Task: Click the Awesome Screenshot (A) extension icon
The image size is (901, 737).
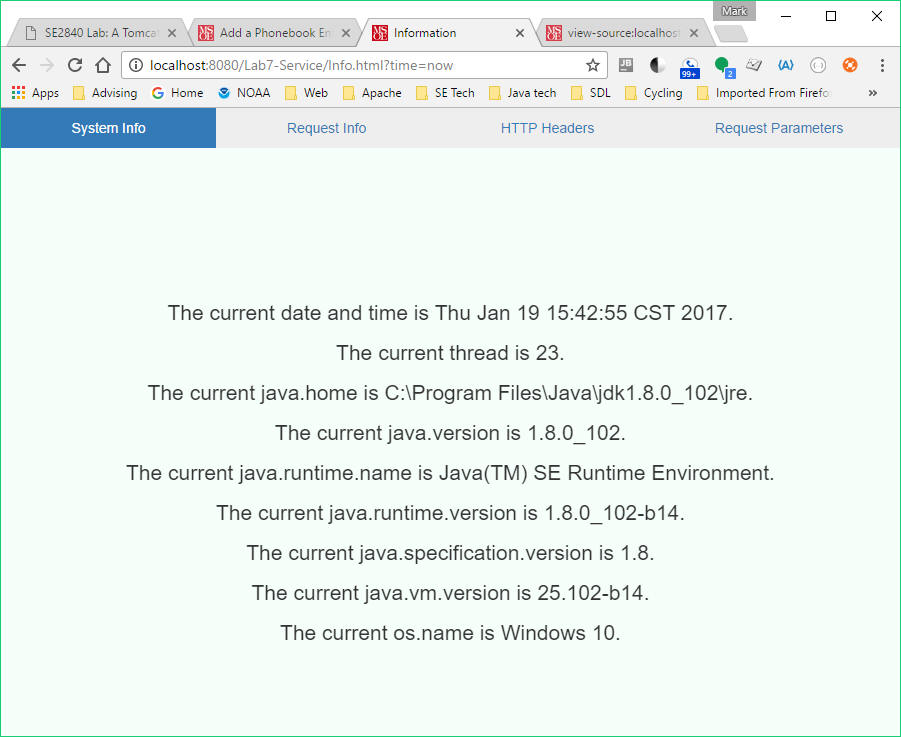Action: [x=786, y=64]
